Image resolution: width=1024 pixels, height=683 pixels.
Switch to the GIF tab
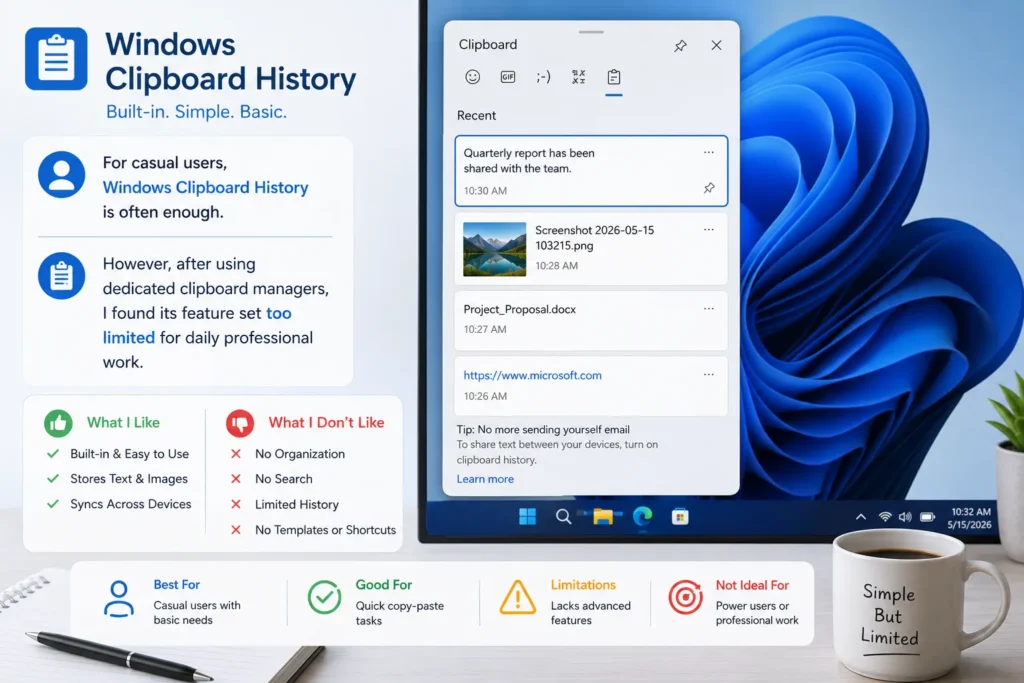coord(507,77)
